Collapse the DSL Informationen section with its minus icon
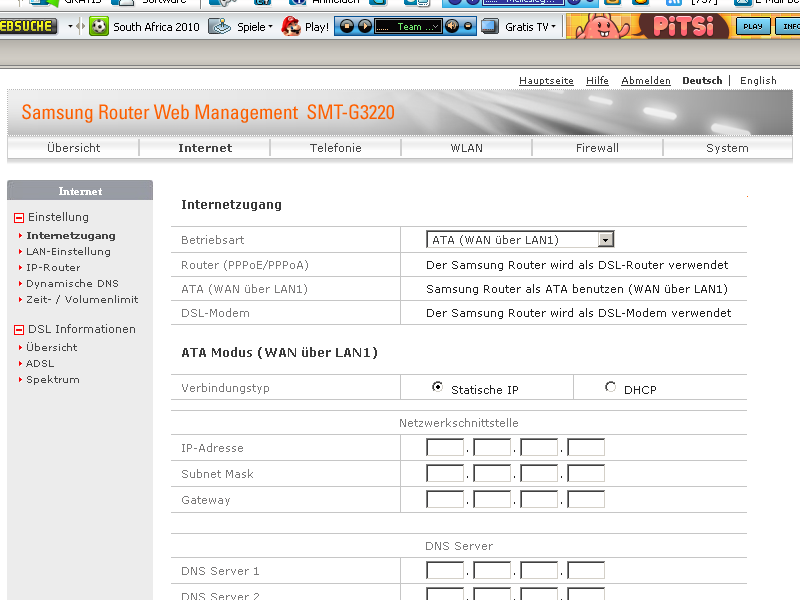 pyautogui.click(x=19, y=330)
